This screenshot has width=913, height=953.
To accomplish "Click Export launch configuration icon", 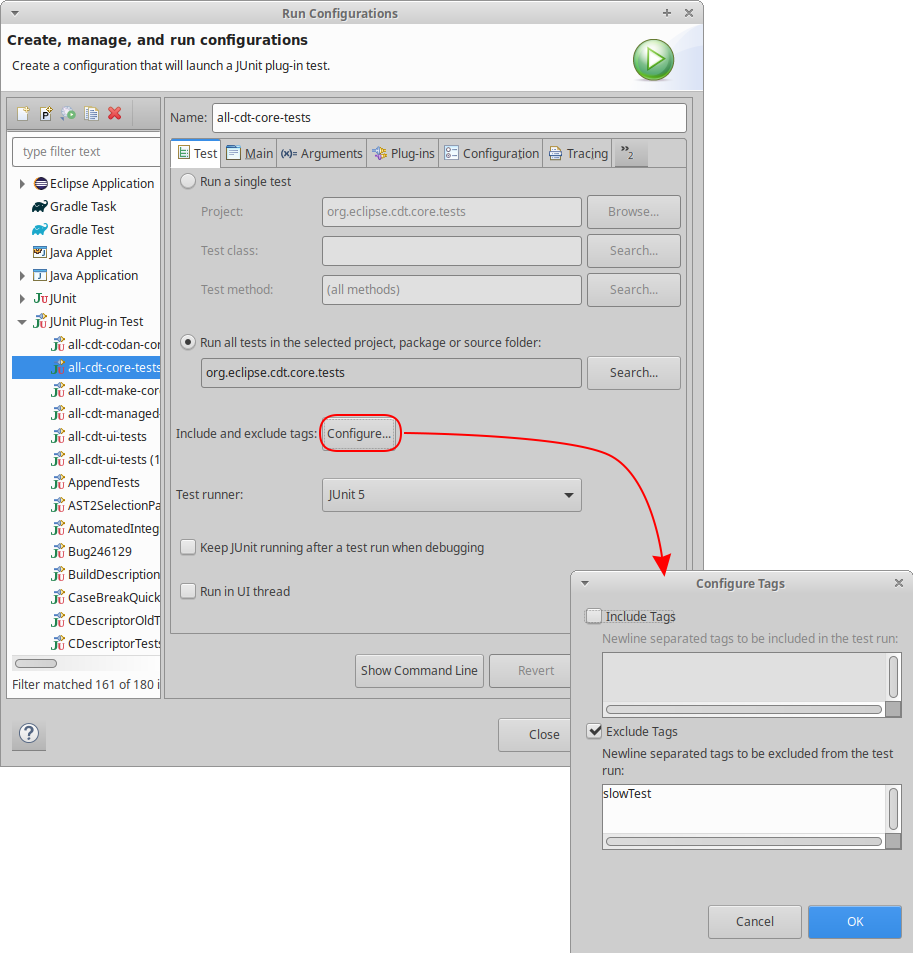I will (68, 114).
